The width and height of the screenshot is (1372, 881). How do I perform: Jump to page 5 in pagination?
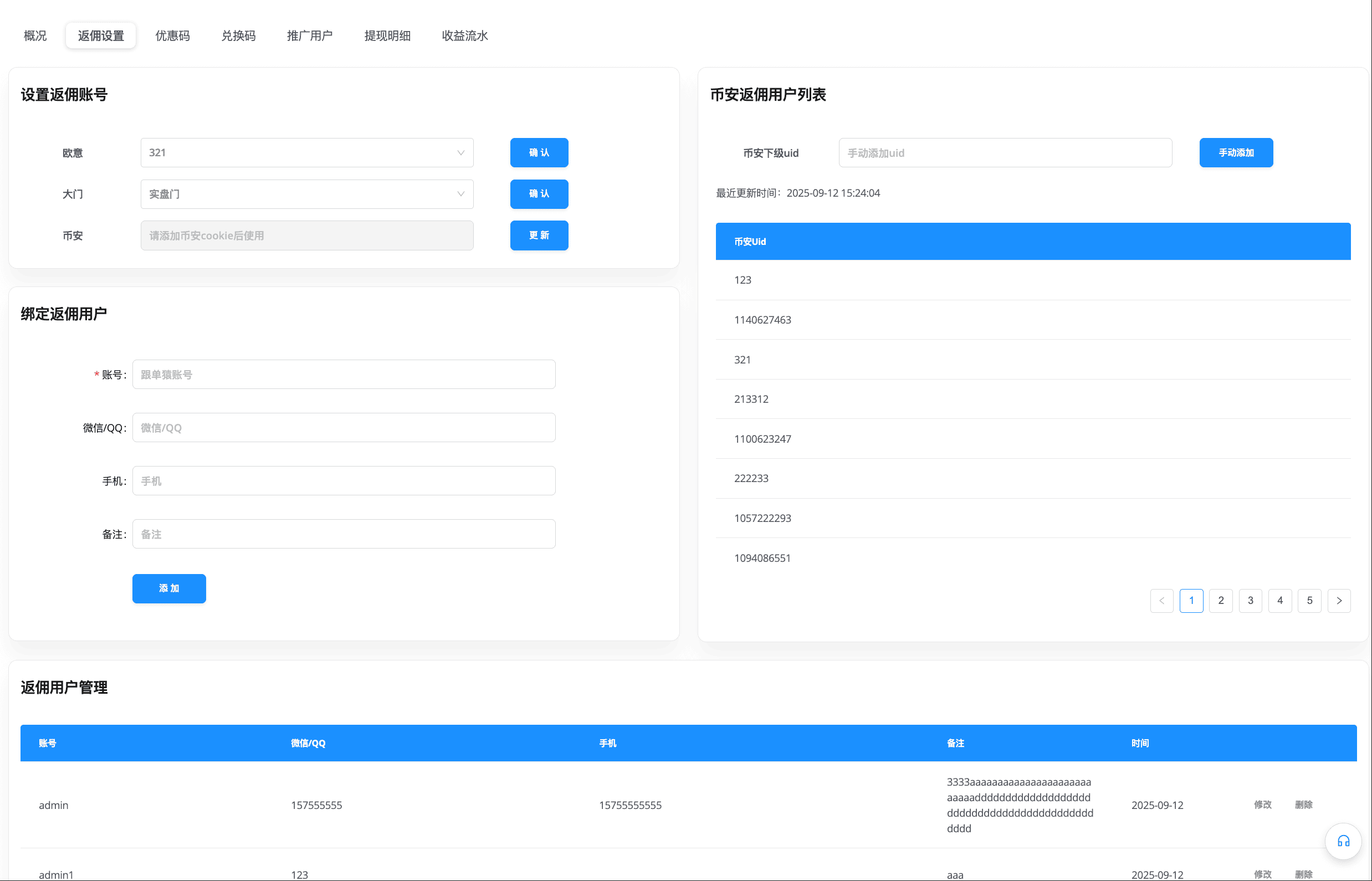pos(1309,601)
